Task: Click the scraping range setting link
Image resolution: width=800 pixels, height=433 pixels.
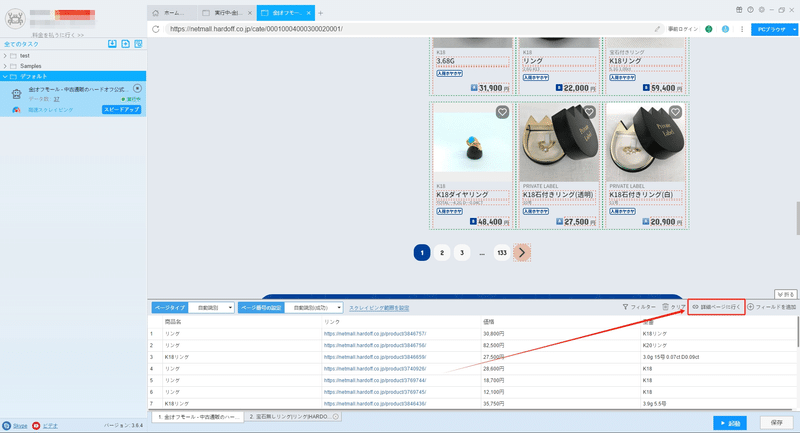Action: (379, 308)
